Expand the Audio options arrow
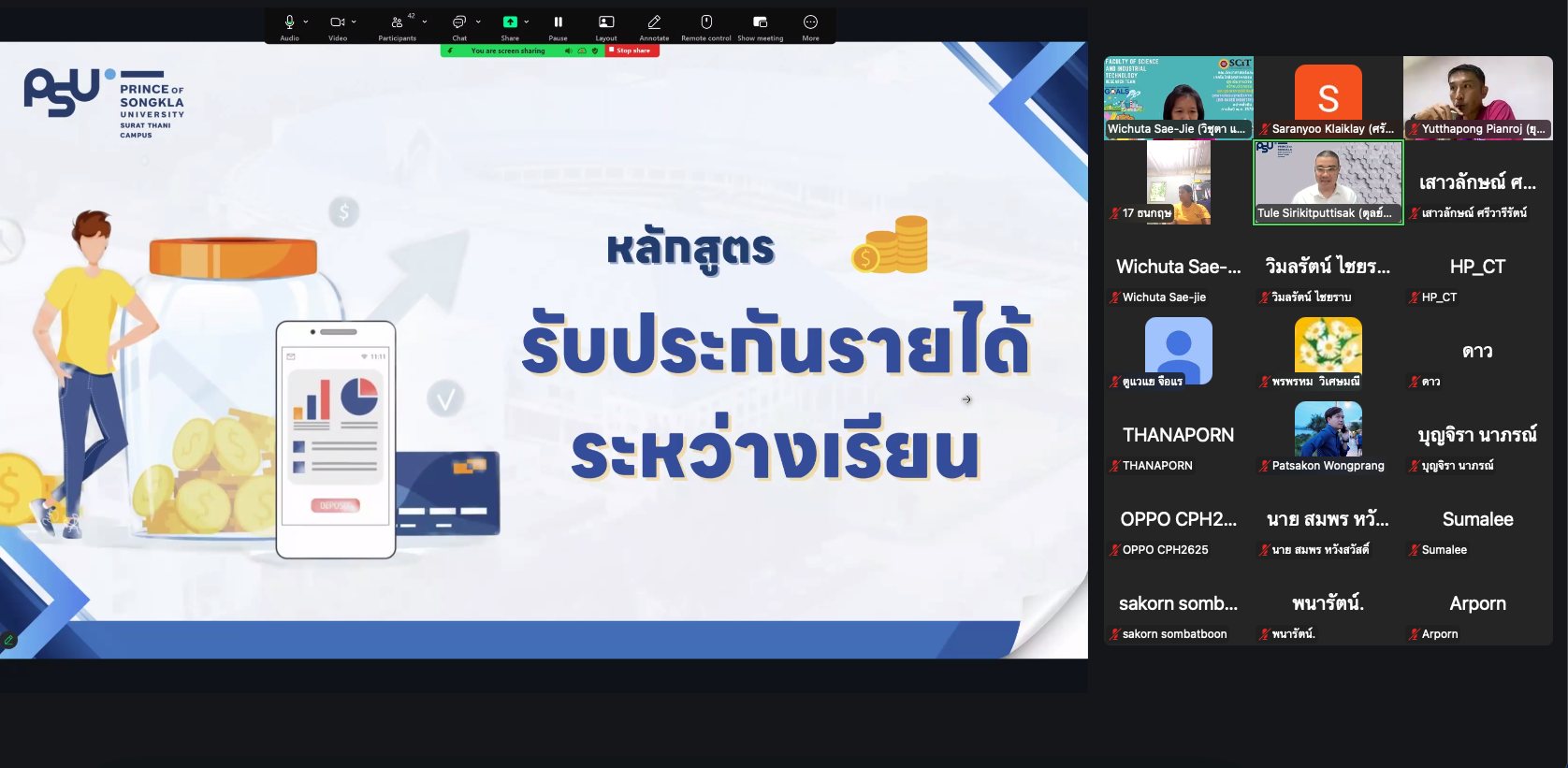 click(x=306, y=22)
